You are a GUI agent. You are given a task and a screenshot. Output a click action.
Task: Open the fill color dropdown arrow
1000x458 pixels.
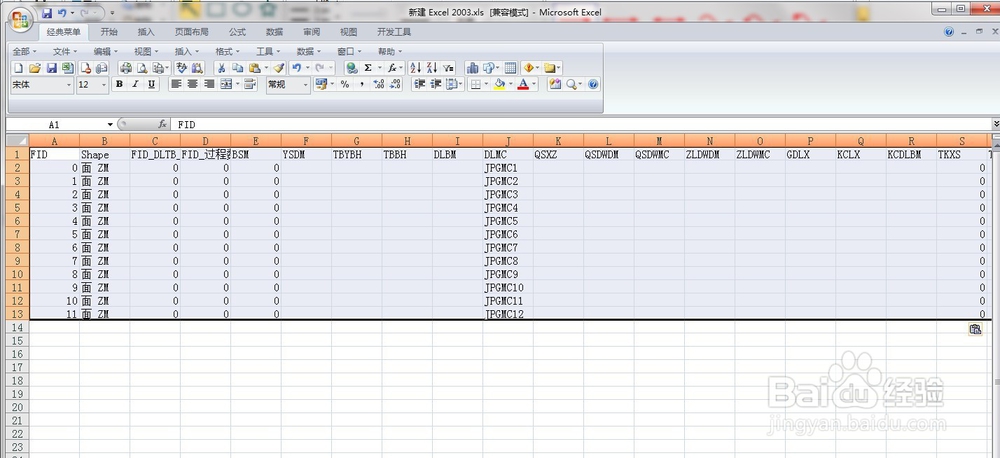pos(510,84)
